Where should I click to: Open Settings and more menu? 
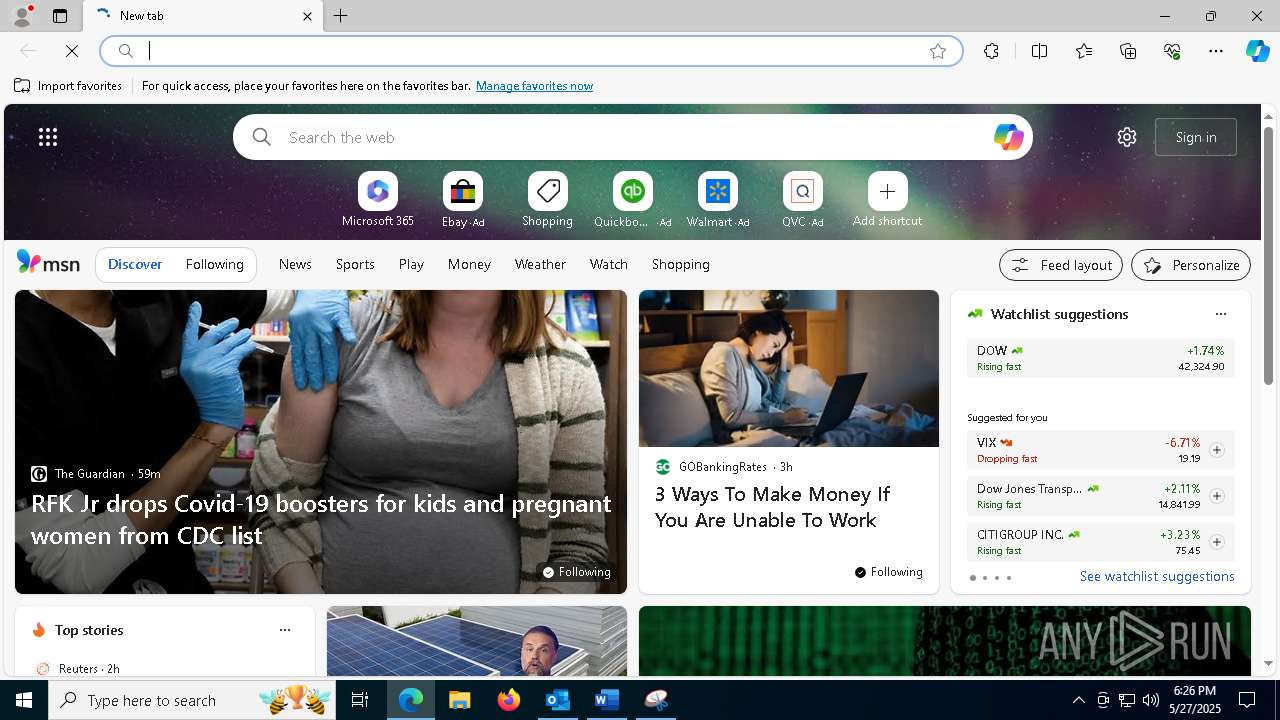[1216, 51]
